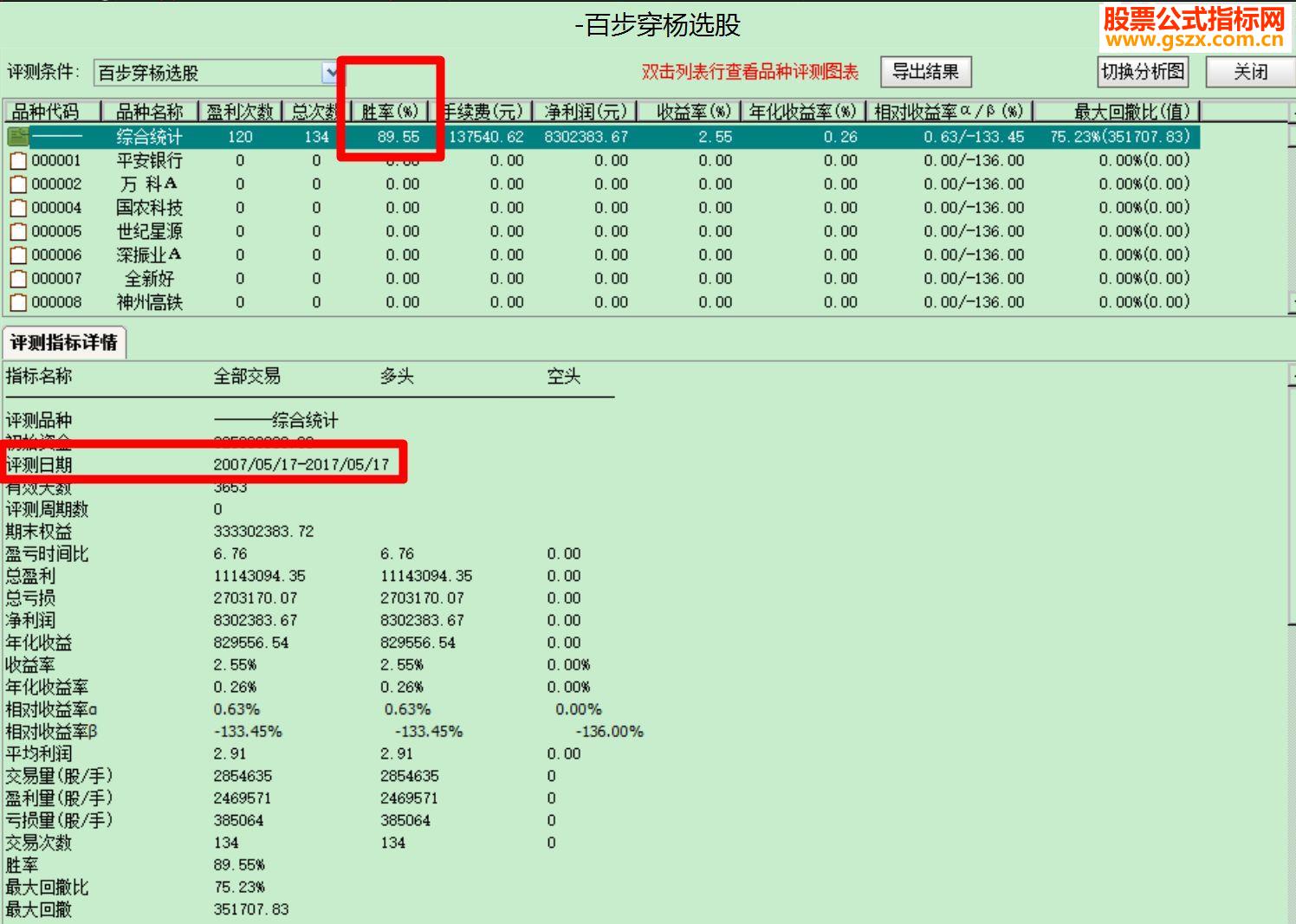
Task: Click the 胜率 value 89.55% in details
Action: coord(239,865)
